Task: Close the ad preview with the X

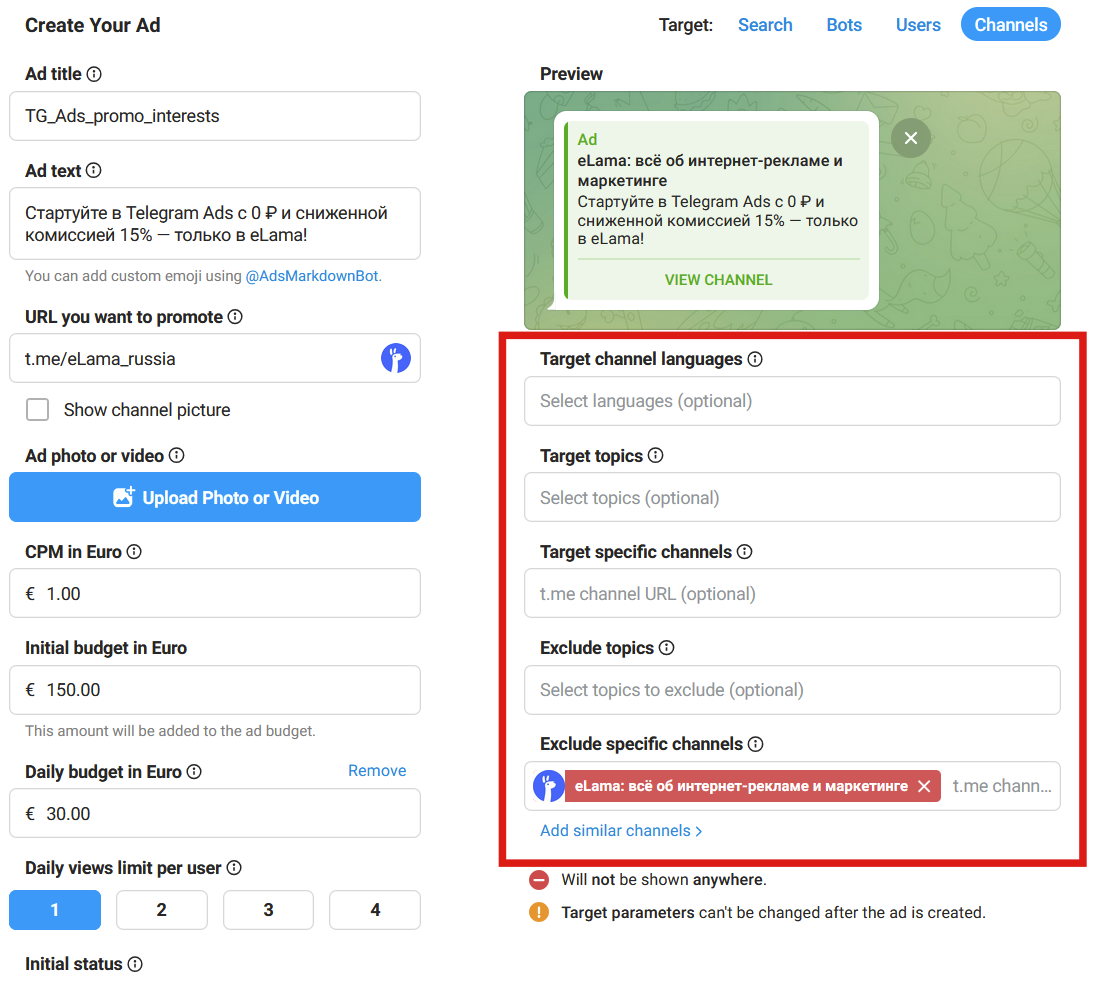Action: point(910,138)
